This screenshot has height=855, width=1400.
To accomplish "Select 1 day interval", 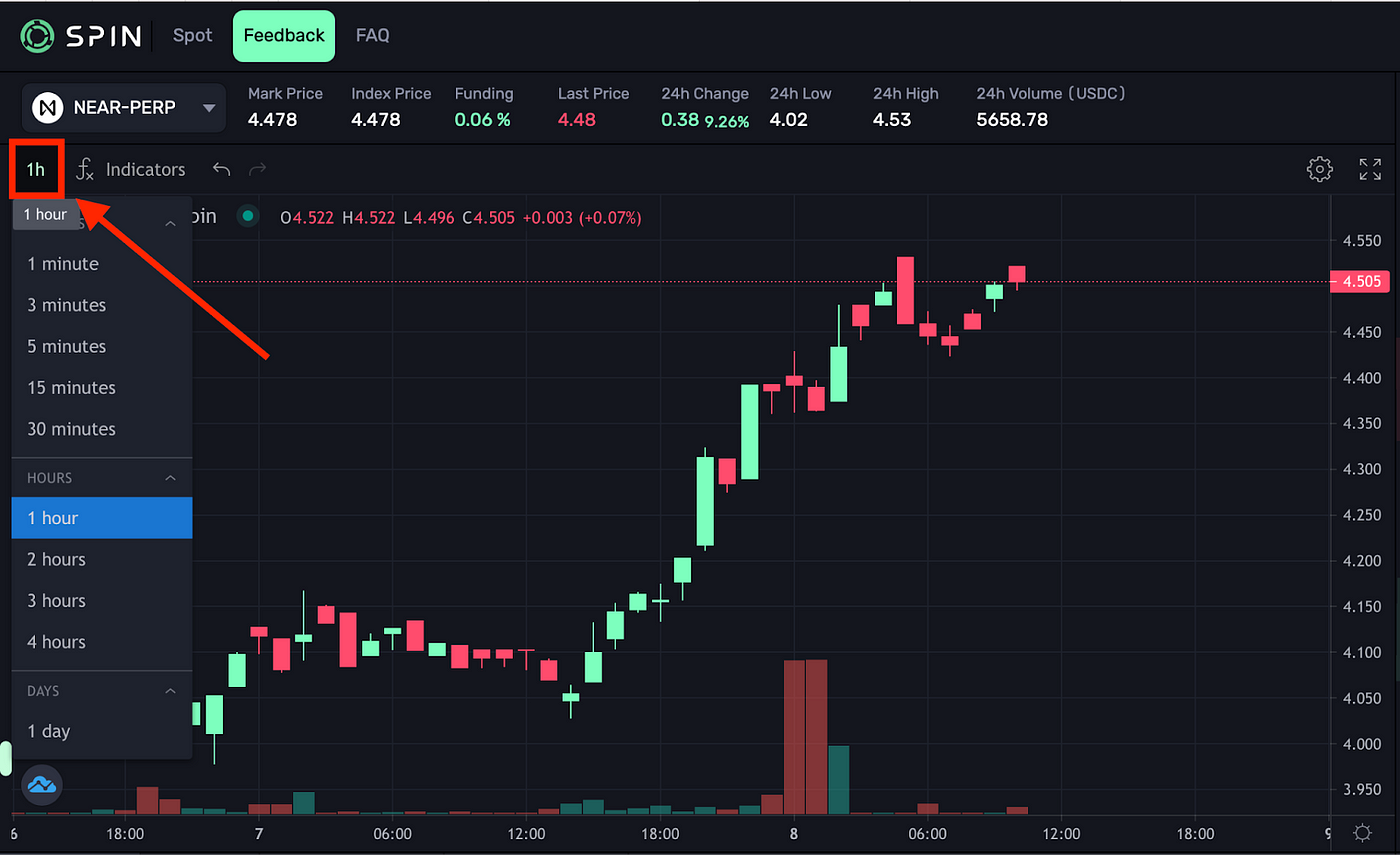I will point(102,731).
